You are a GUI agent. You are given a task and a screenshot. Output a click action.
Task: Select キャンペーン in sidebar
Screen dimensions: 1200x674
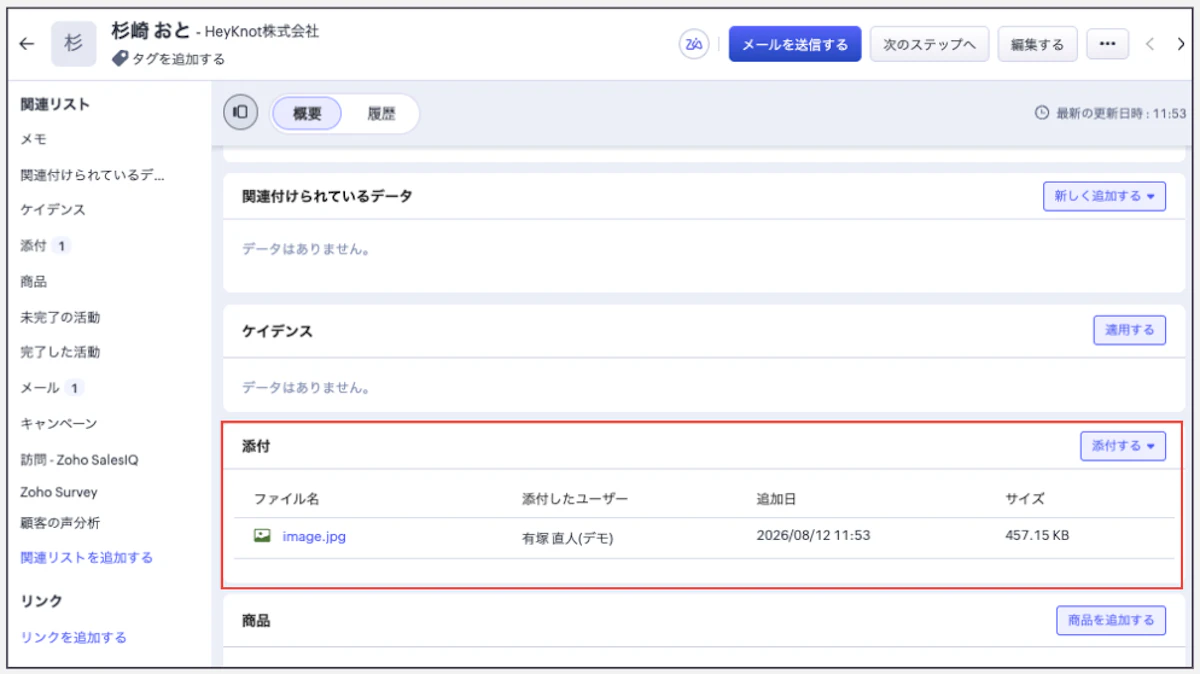pos(59,423)
